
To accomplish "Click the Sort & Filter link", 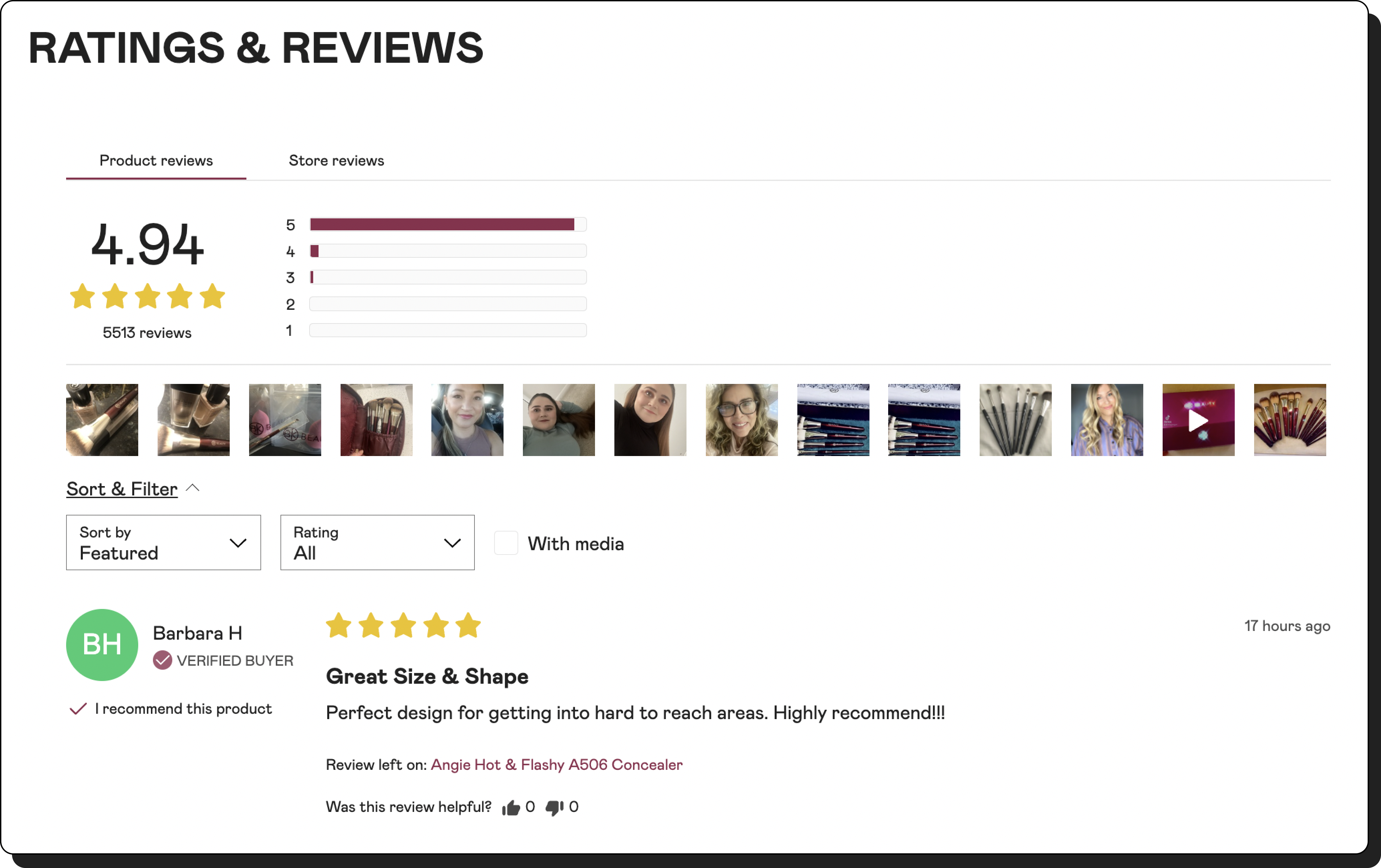I will coord(122,489).
